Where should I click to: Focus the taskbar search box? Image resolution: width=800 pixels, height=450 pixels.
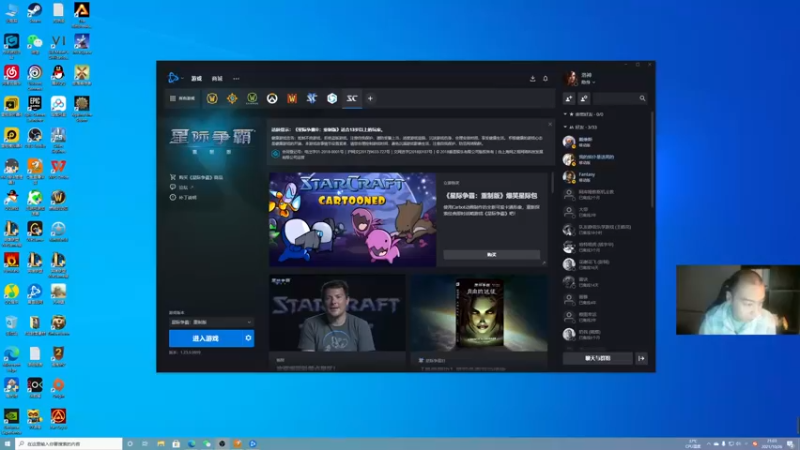(69, 444)
